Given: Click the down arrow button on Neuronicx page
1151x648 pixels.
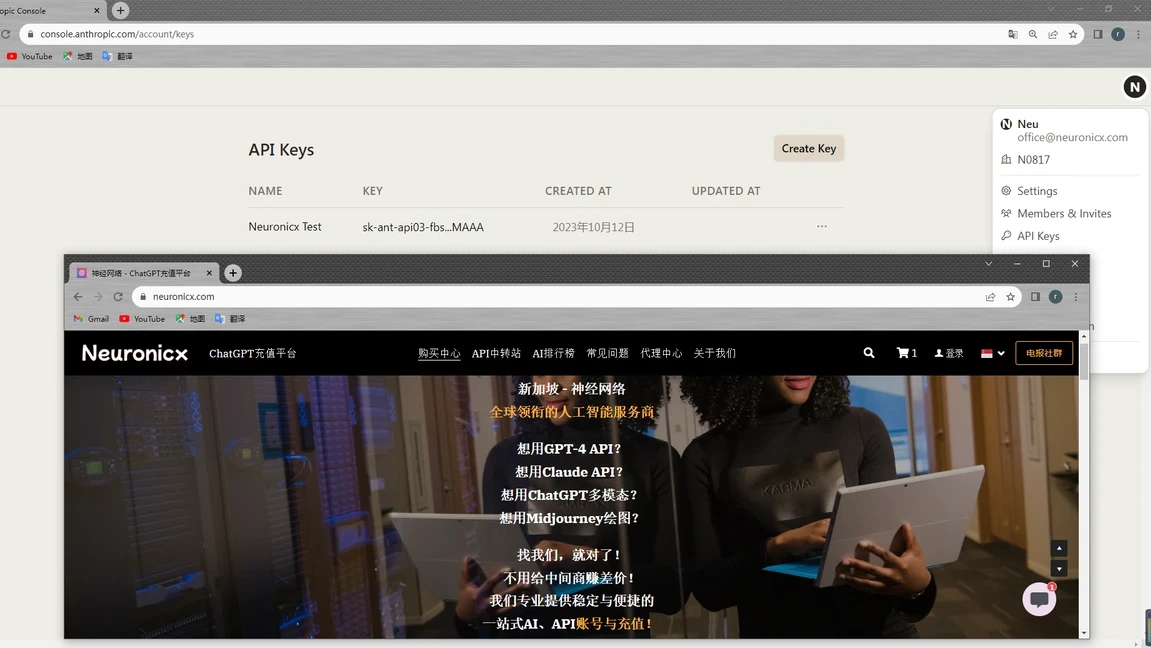Looking at the screenshot, I should (1059, 569).
